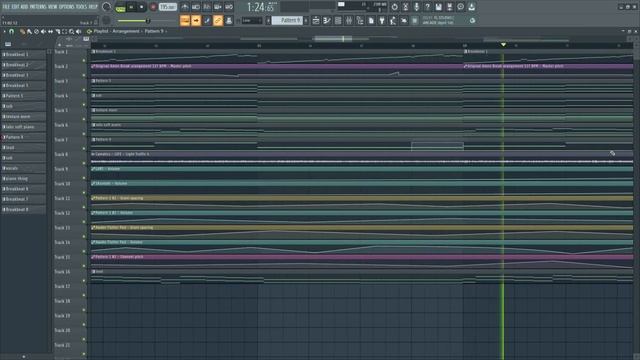Toggle the magnet snap icon in playlist
Image resolution: width=640 pixels, height=360 pixels.
point(11,31)
